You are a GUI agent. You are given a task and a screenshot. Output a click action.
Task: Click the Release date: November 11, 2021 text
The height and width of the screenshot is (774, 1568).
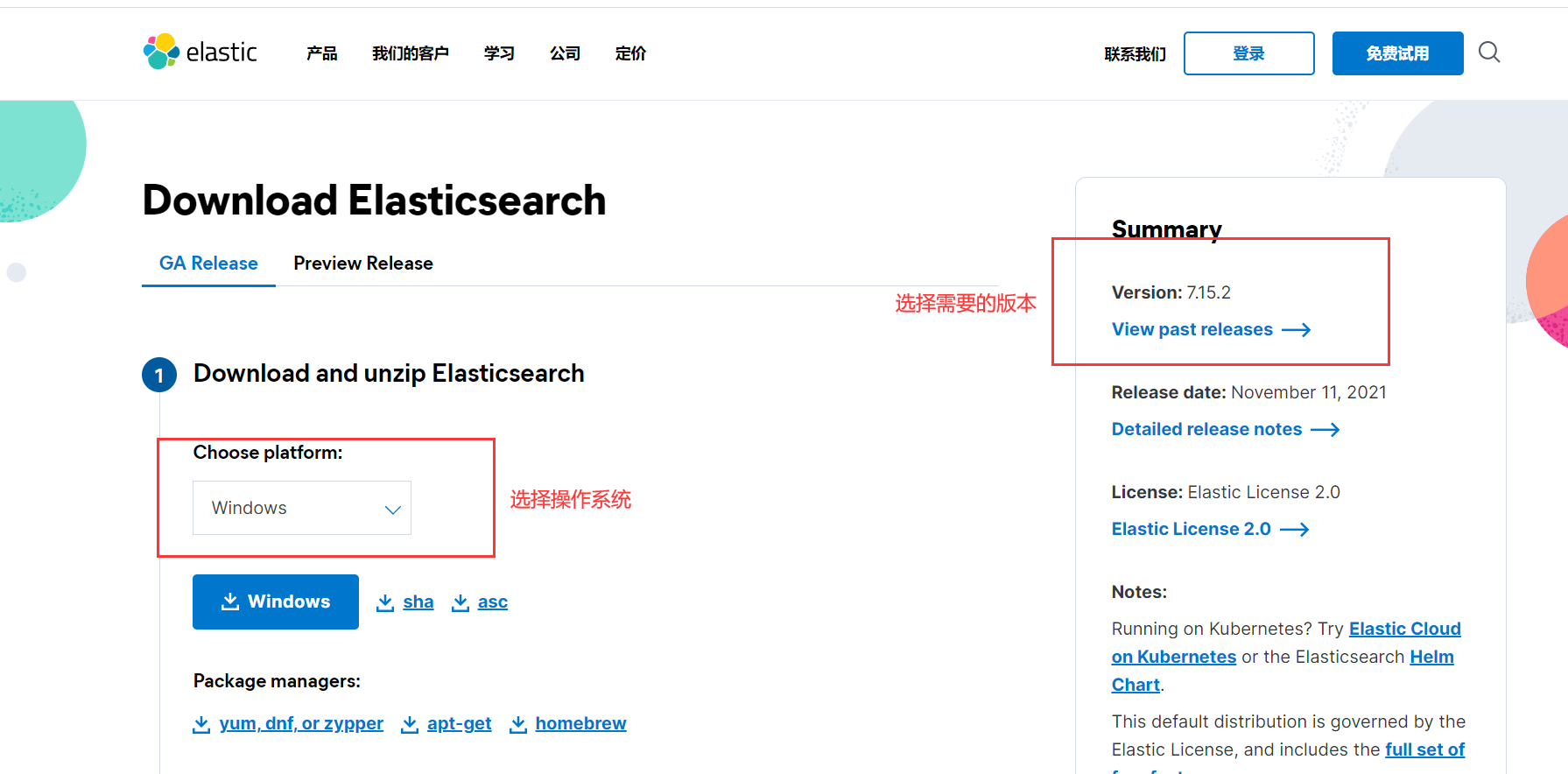coord(1249,393)
